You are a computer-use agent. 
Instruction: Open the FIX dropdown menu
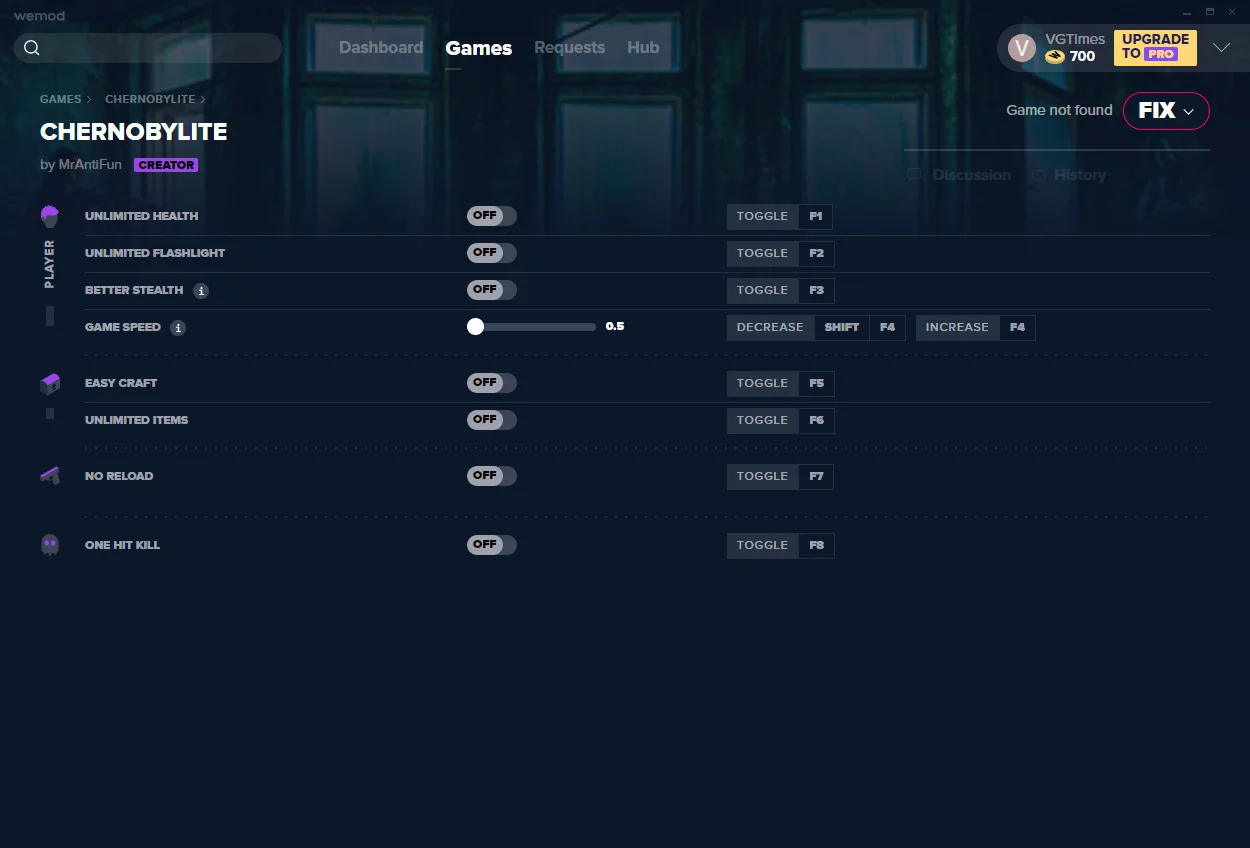tap(1166, 111)
